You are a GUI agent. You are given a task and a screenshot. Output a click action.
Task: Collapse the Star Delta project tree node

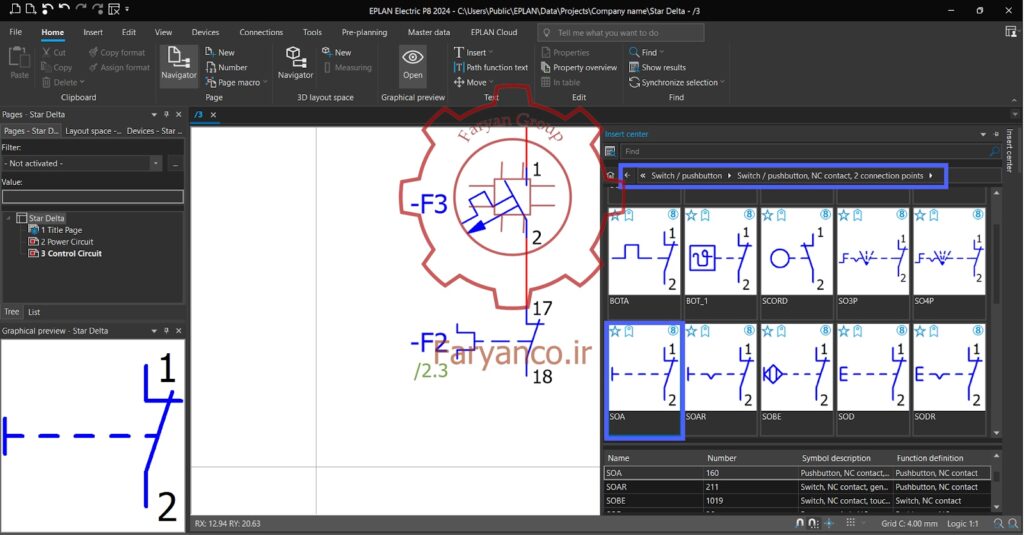pyautogui.click(x=8, y=218)
